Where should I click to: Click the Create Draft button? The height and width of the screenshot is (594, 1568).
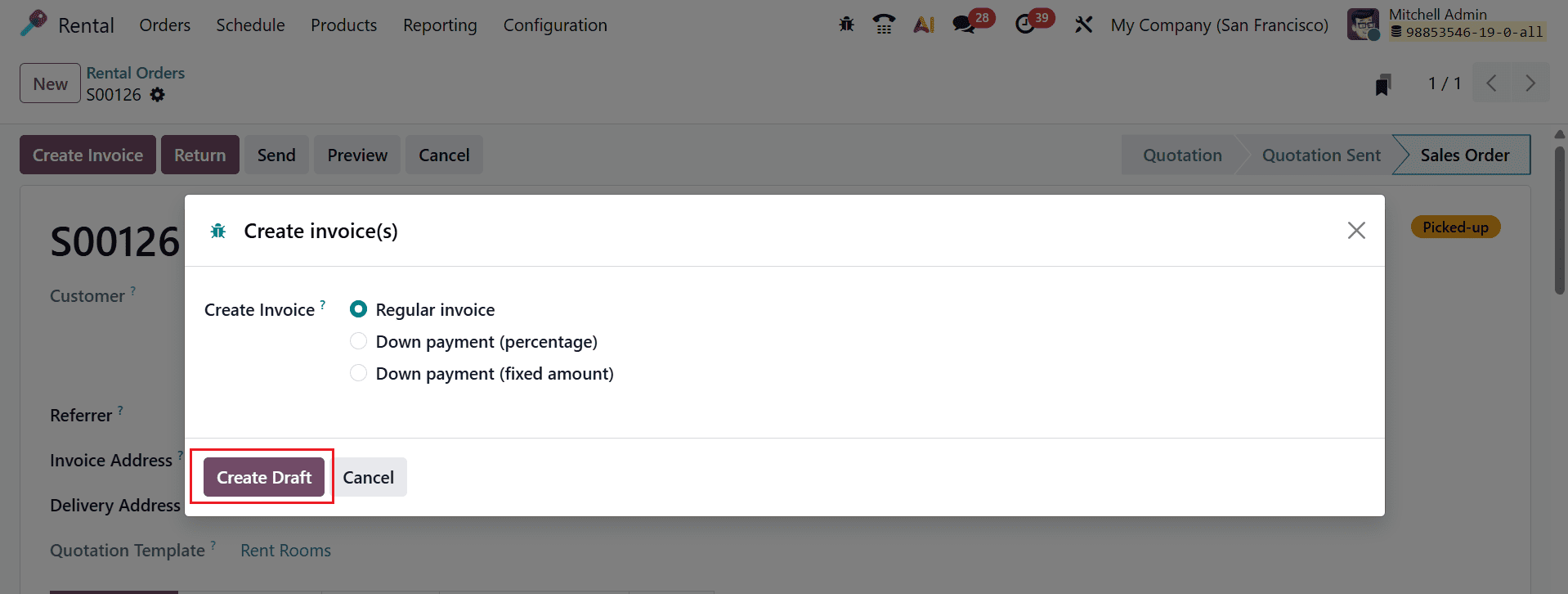tap(262, 477)
